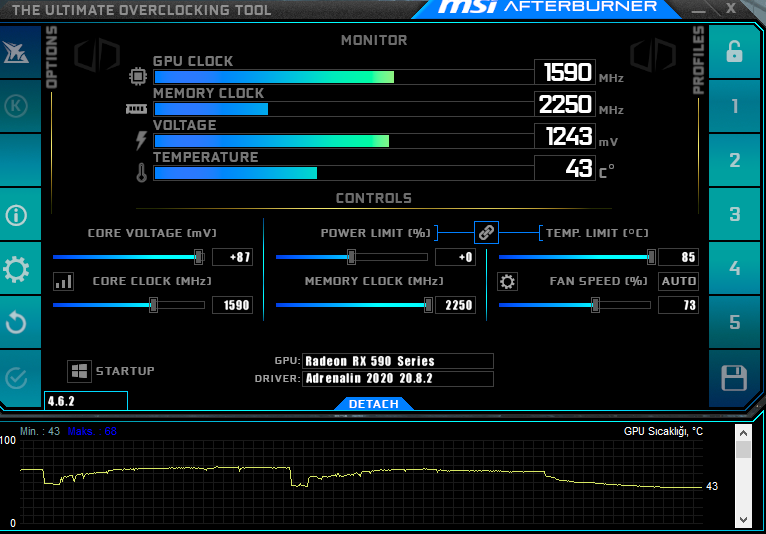
Task: Click the PROFILES vertical label
Action: 699,60
